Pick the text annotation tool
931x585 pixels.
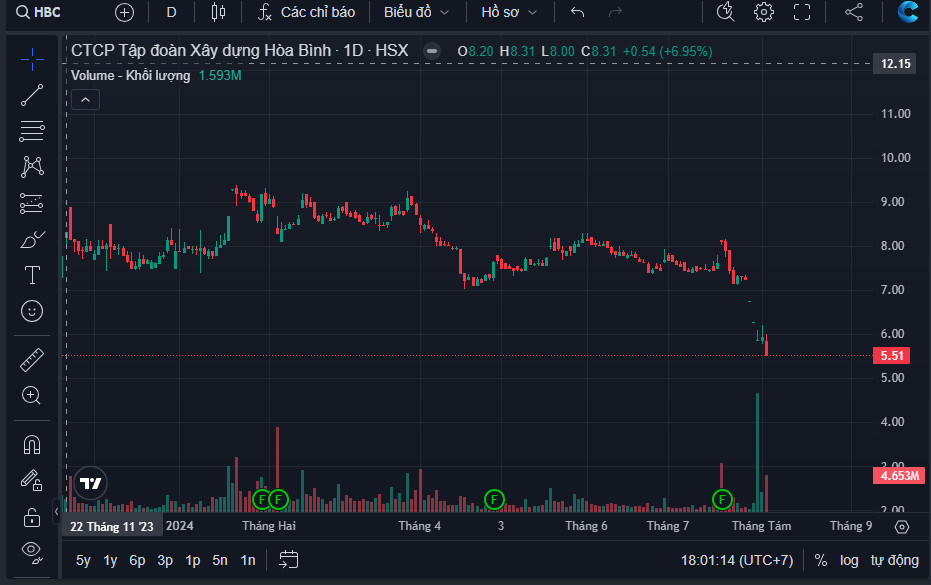[32, 275]
